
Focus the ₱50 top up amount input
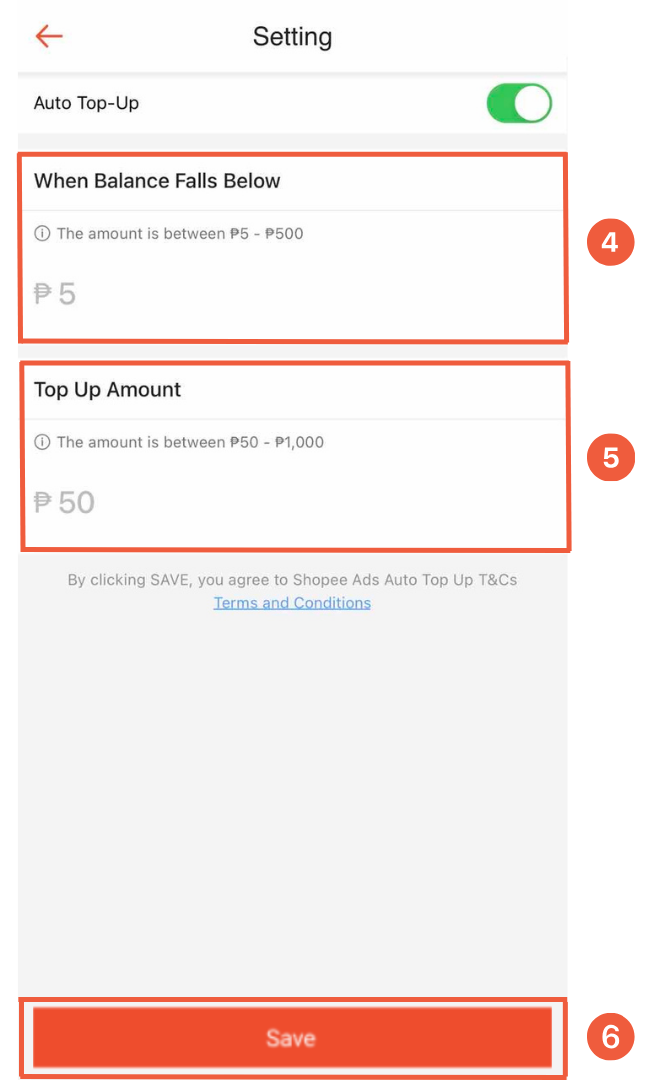point(293,503)
